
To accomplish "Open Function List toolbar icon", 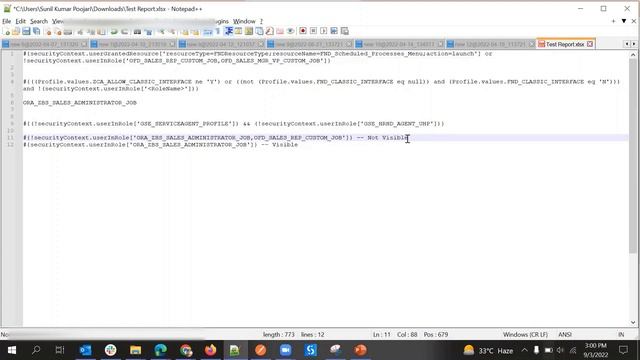I will (269, 31).
